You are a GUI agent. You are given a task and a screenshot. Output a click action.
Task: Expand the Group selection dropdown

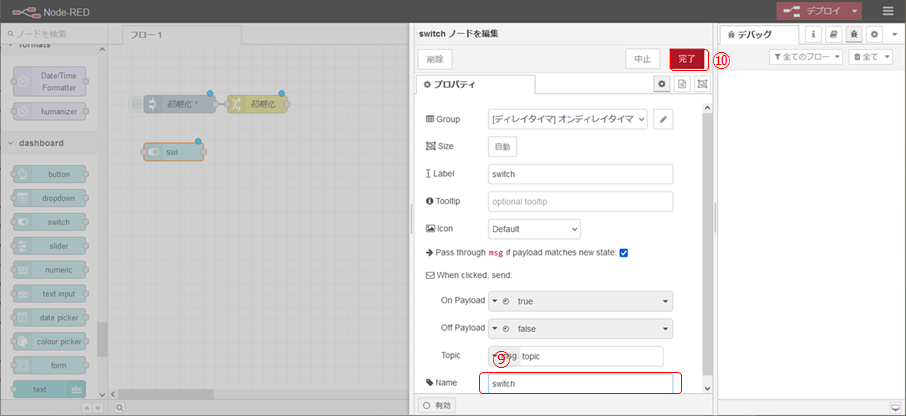tap(567, 119)
